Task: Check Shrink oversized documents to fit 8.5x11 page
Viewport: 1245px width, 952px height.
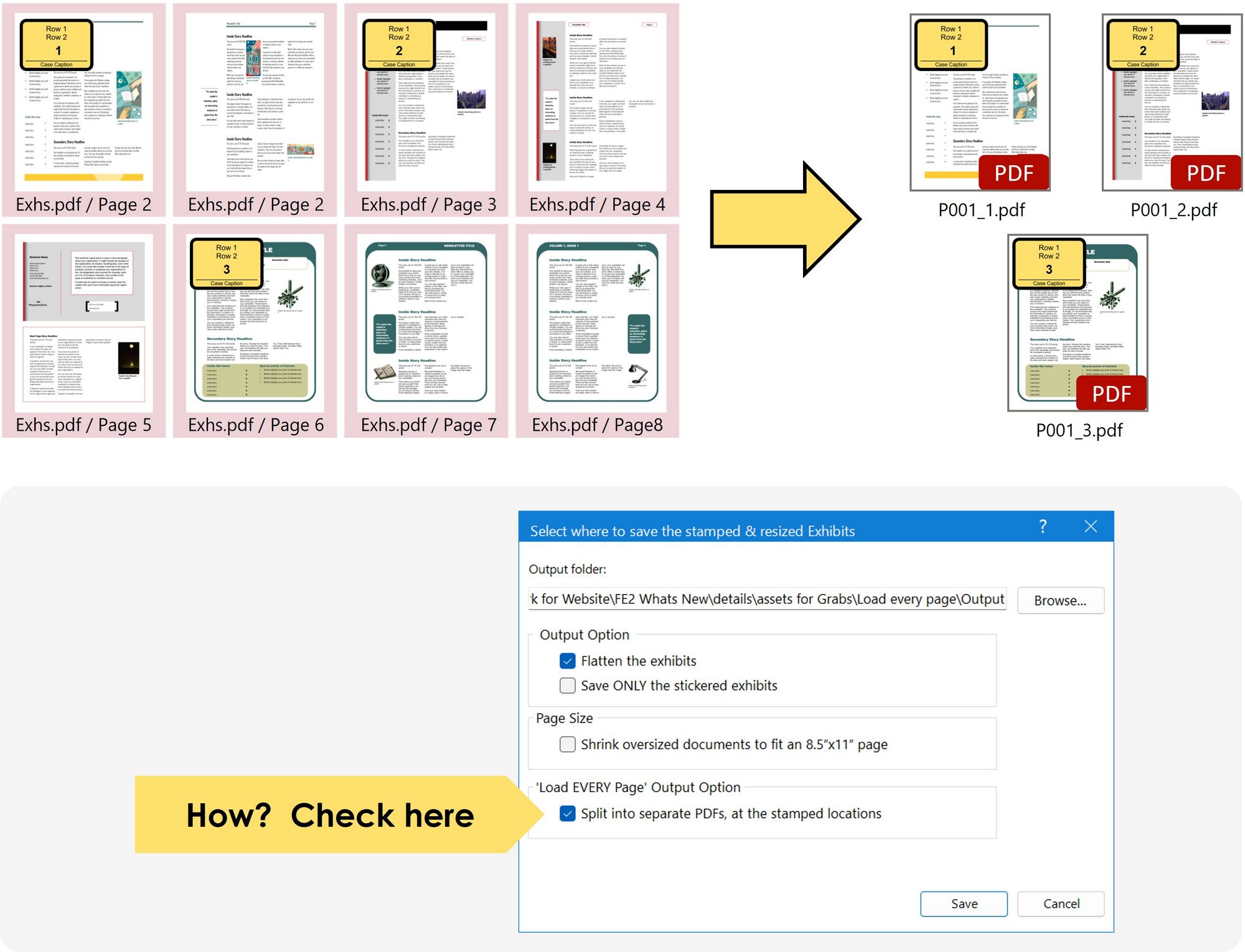Action: click(x=566, y=744)
